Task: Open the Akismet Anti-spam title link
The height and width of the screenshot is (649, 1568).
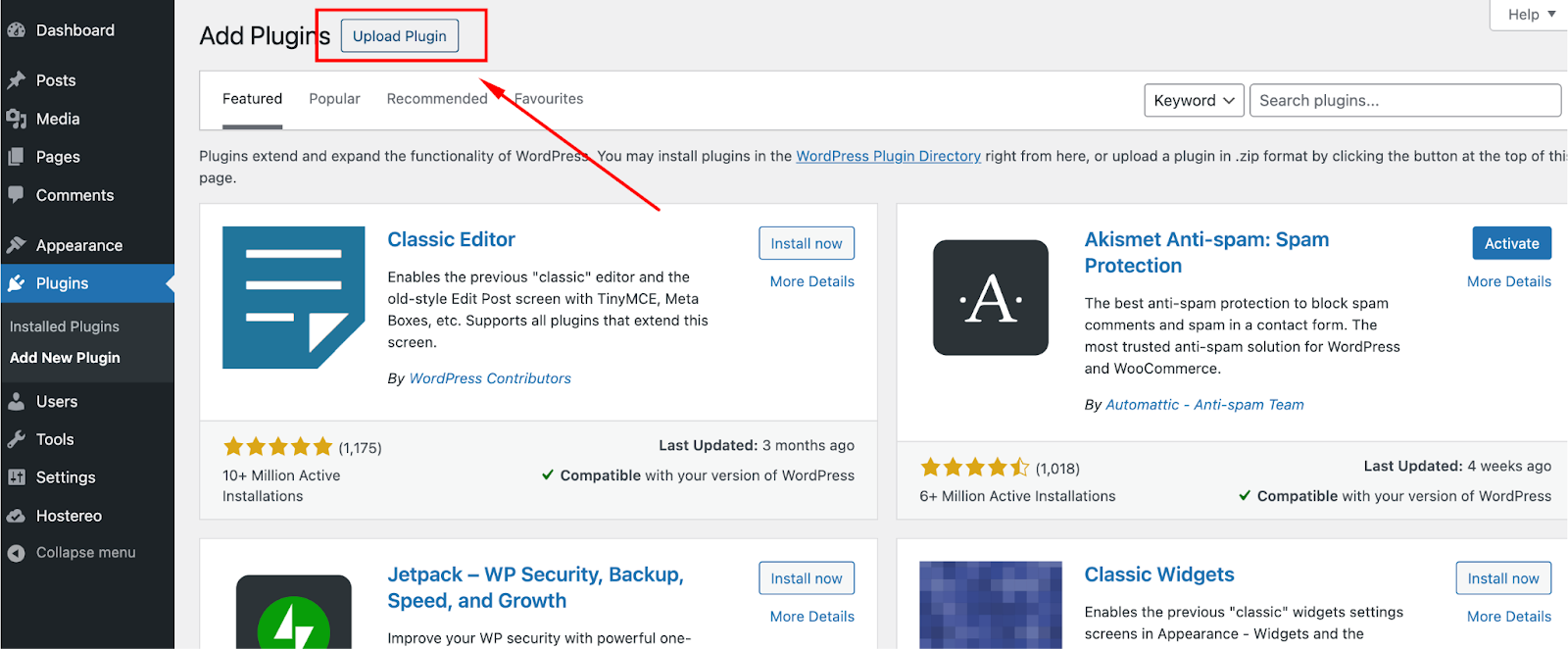Action: (x=1206, y=252)
